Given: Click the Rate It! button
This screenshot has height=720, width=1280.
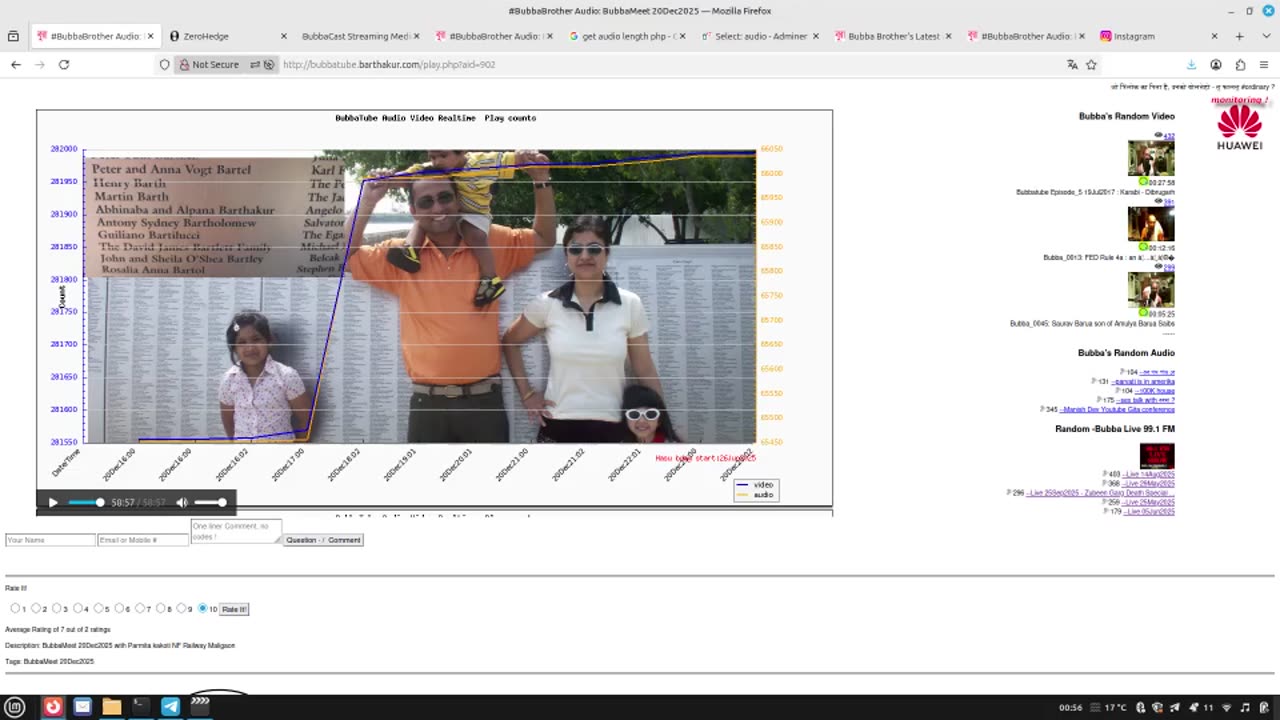Looking at the screenshot, I should tap(233, 609).
